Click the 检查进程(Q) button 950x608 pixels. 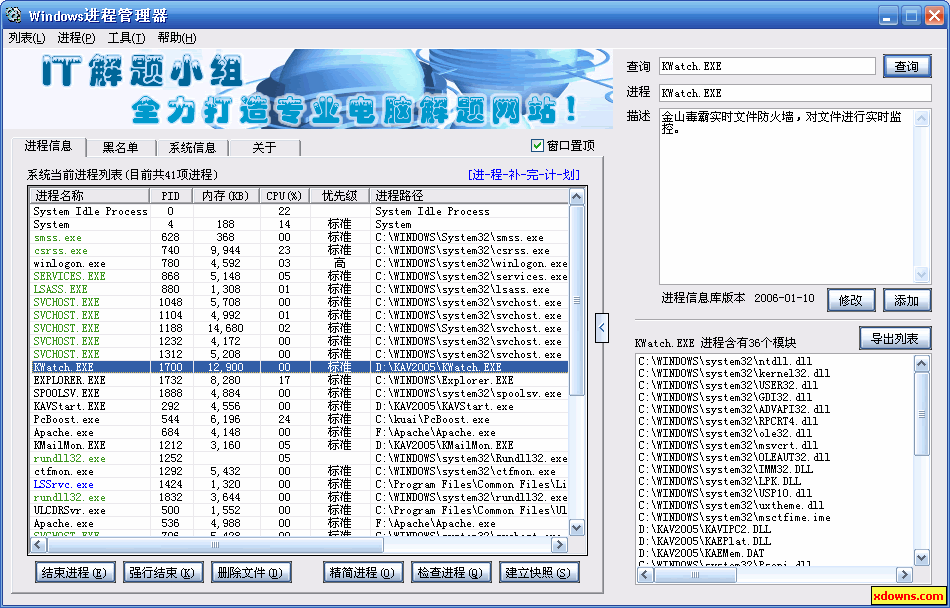[x=451, y=572]
